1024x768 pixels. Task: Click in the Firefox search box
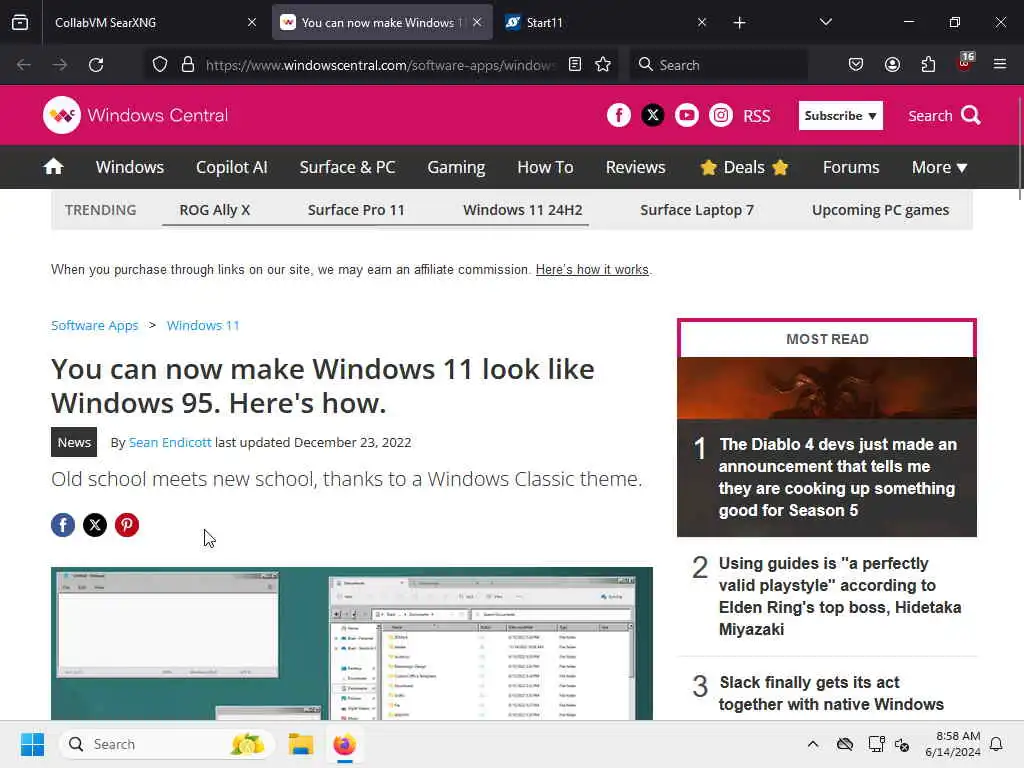click(718, 65)
